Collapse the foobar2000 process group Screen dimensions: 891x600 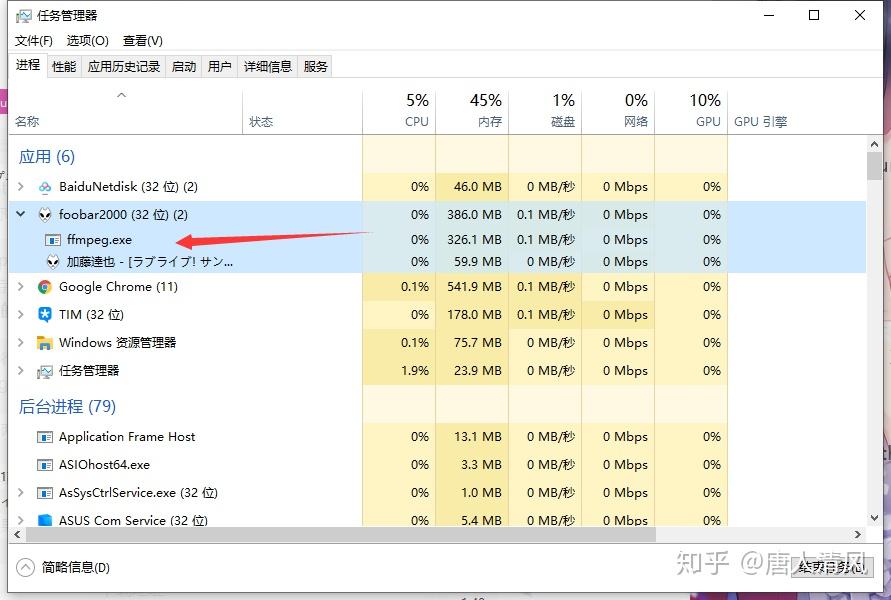tap(22, 214)
